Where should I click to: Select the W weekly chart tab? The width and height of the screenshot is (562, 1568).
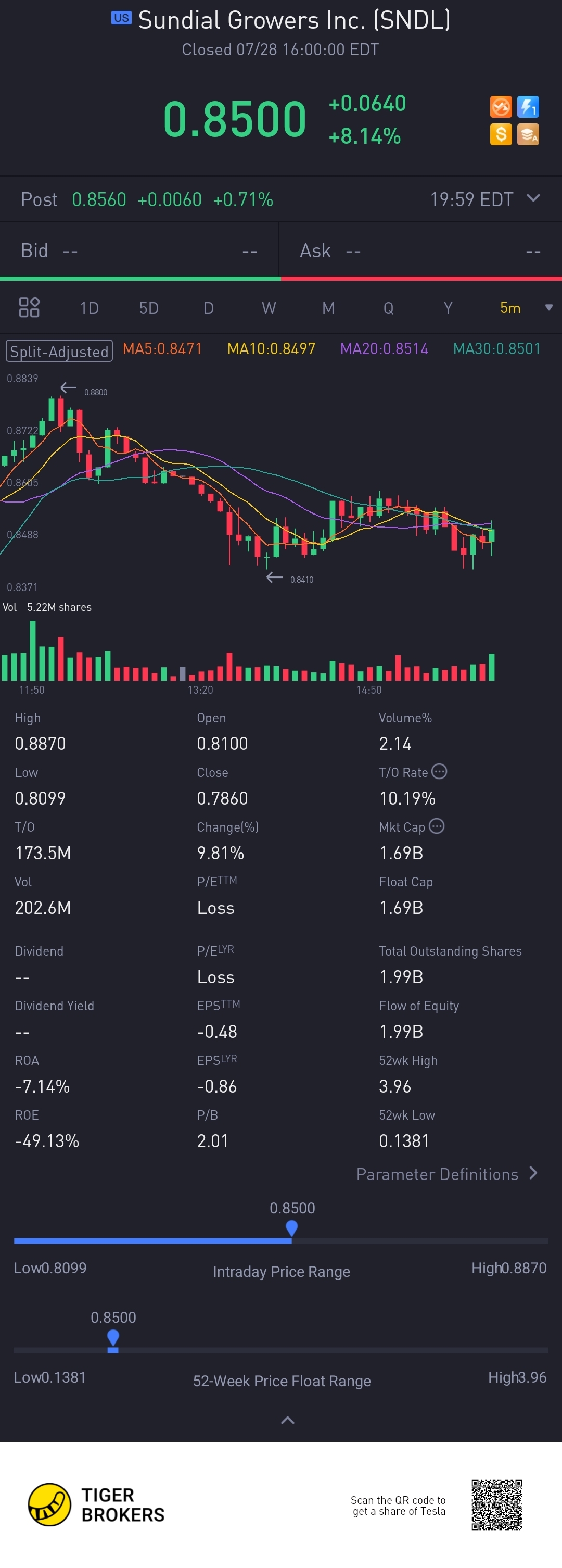[x=269, y=308]
